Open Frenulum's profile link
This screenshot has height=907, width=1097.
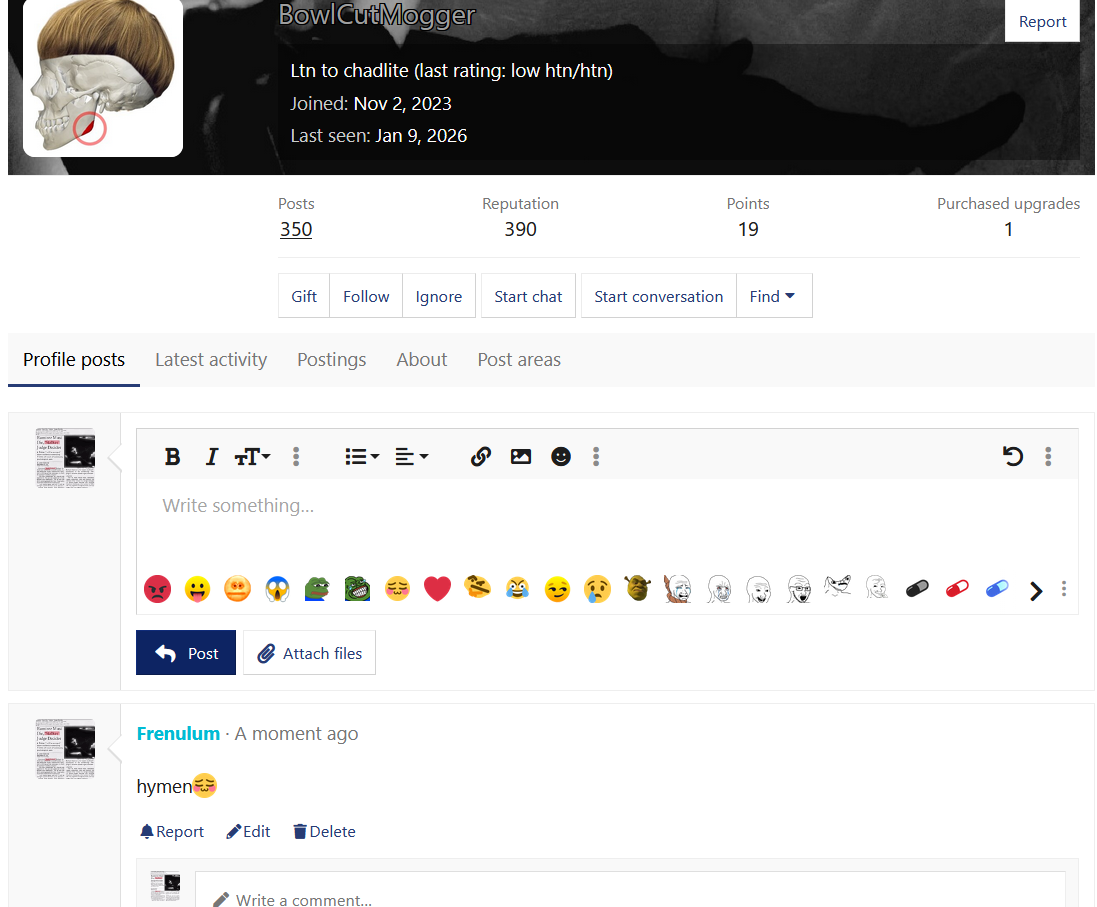[178, 733]
